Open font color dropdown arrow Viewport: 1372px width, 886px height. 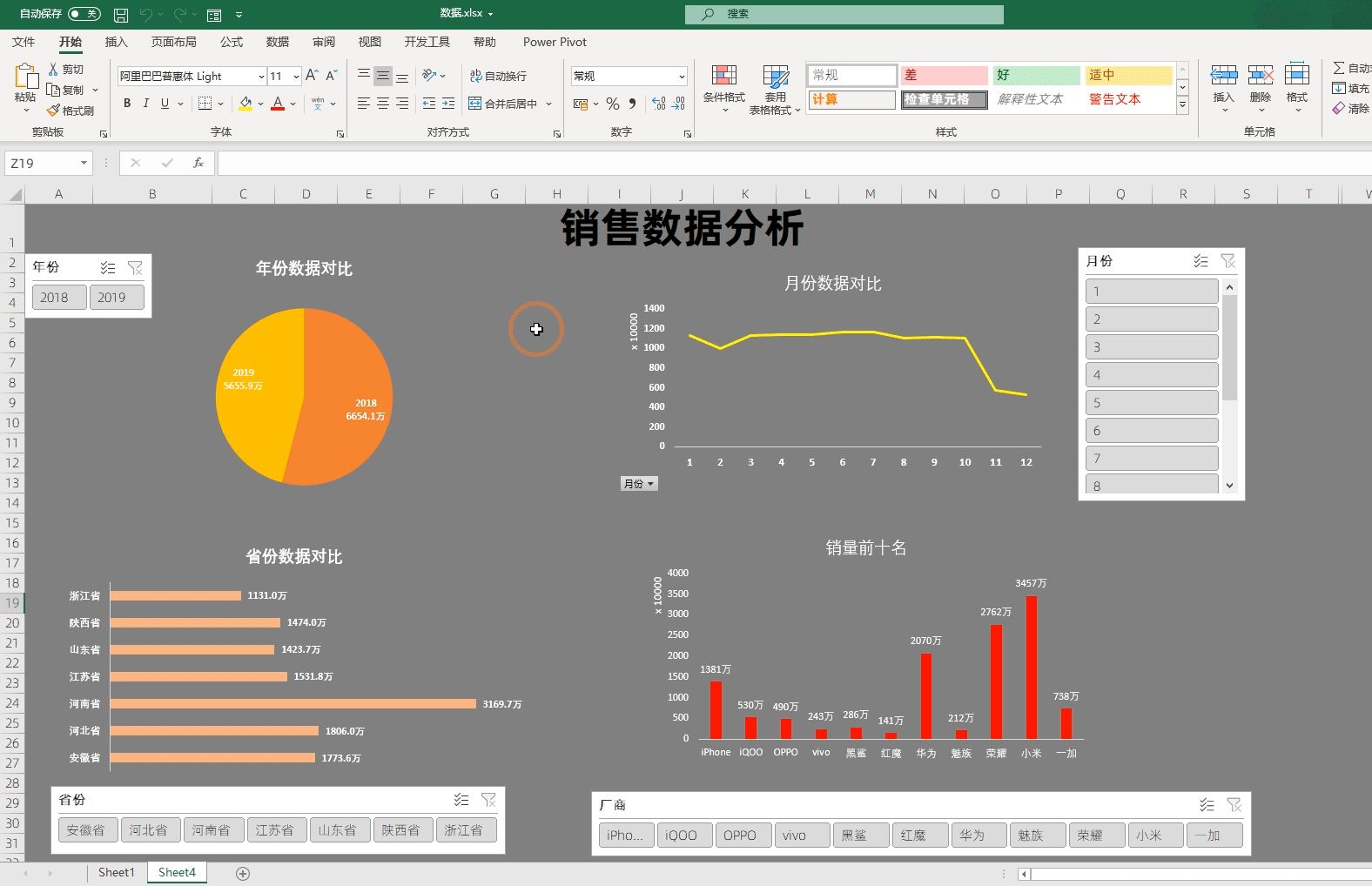click(293, 104)
